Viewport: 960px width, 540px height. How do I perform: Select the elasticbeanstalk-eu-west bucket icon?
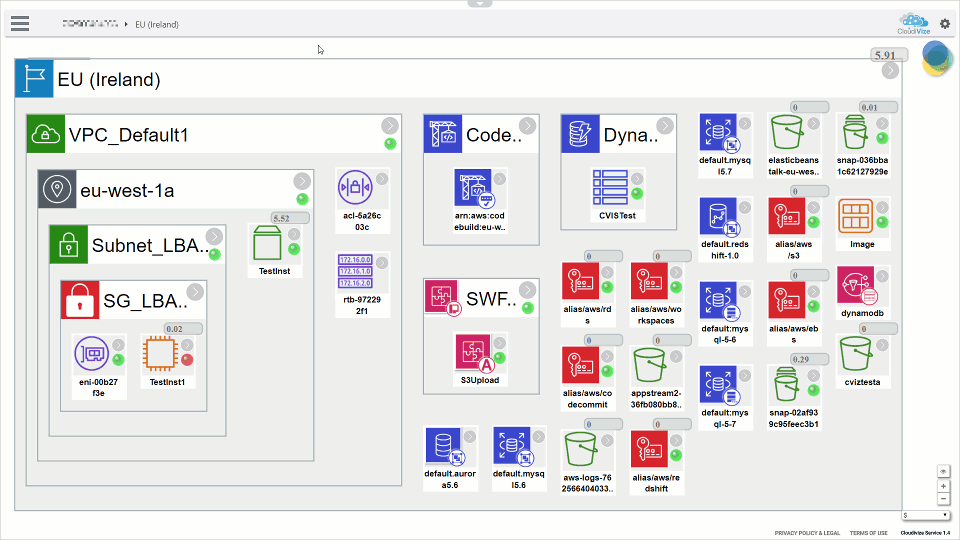click(x=786, y=132)
